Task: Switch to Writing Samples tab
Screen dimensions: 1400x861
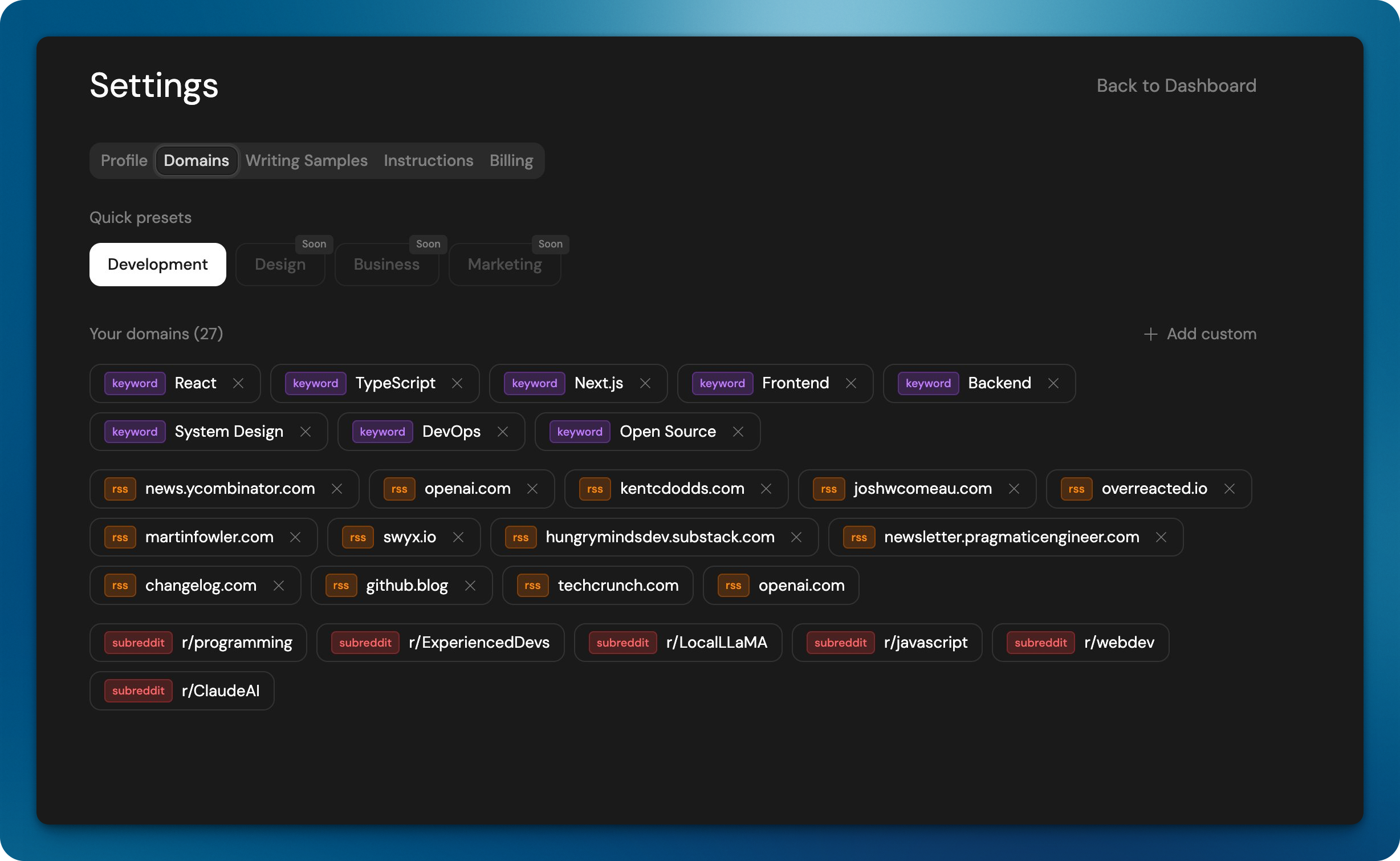Action: click(x=306, y=161)
